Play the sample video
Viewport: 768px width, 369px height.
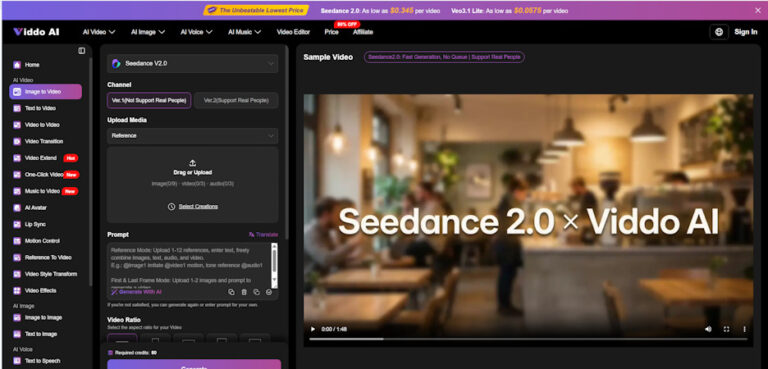pyautogui.click(x=313, y=329)
